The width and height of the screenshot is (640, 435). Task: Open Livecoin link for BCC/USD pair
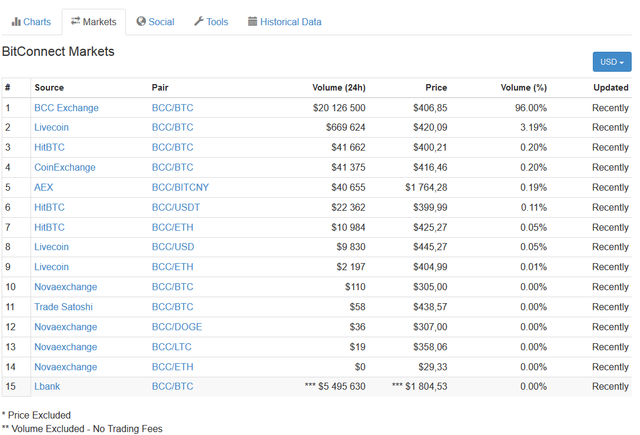51,247
